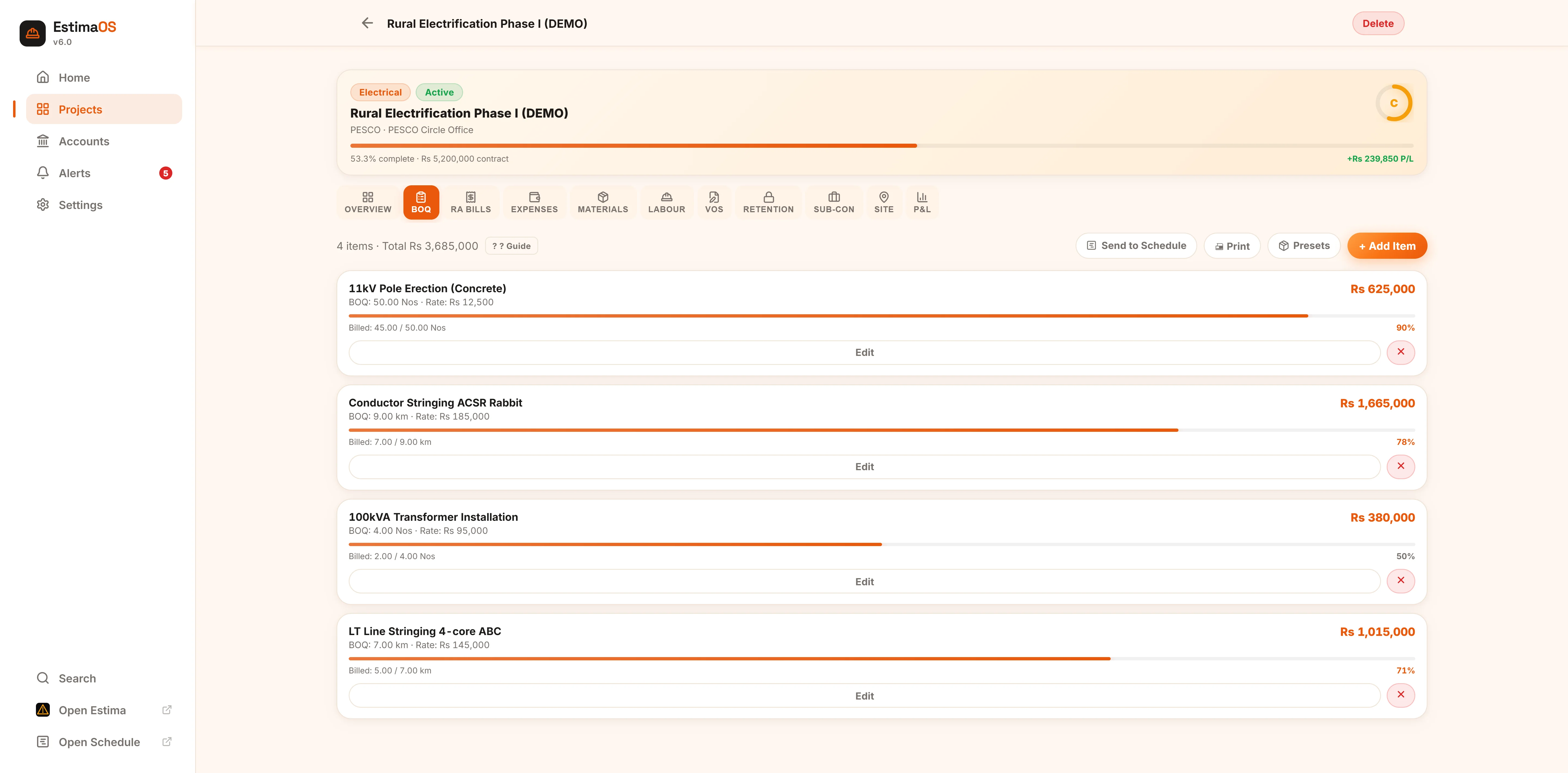Click the Active status tag
The image size is (1568, 773).
[x=439, y=93]
